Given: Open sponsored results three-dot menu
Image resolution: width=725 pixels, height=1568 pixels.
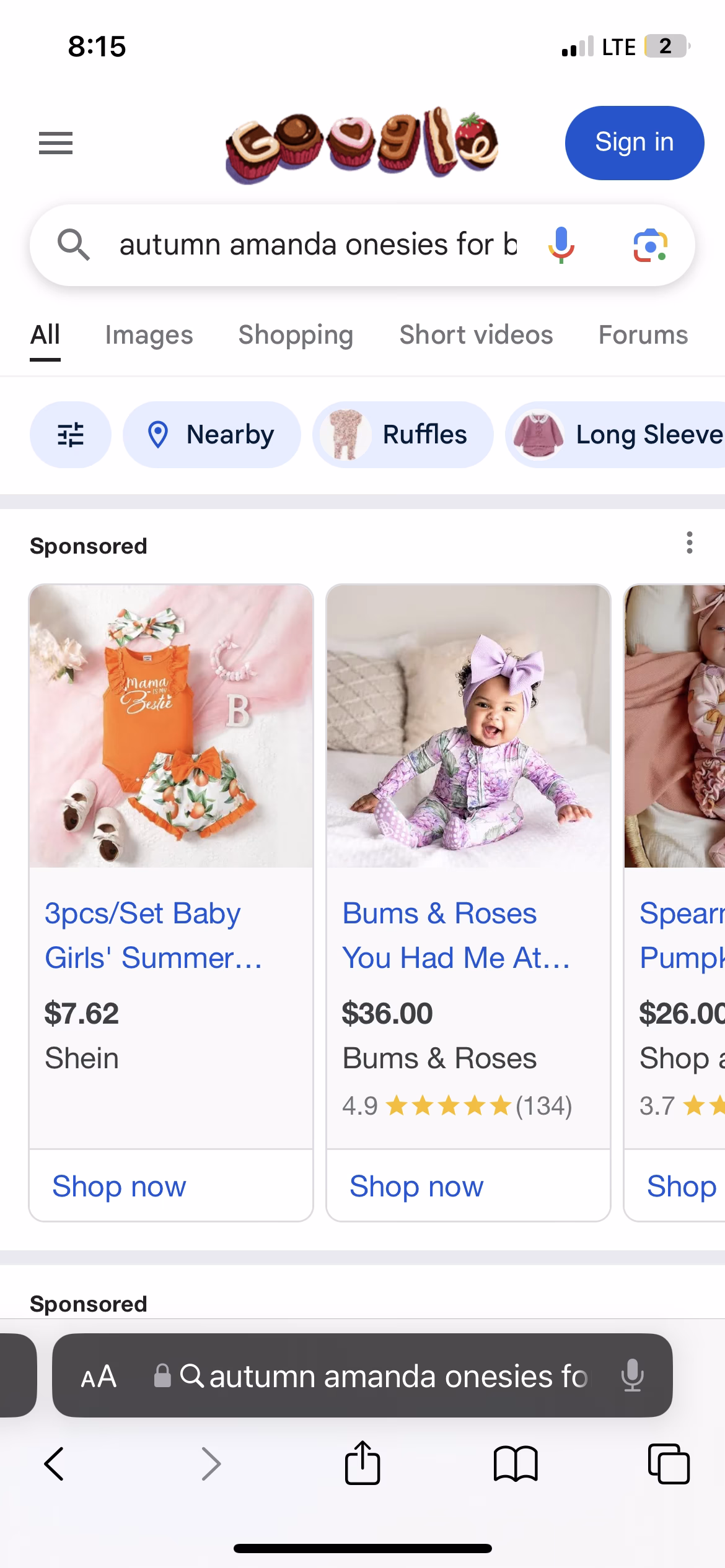Looking at the screenshot, I should click(689, 543).
